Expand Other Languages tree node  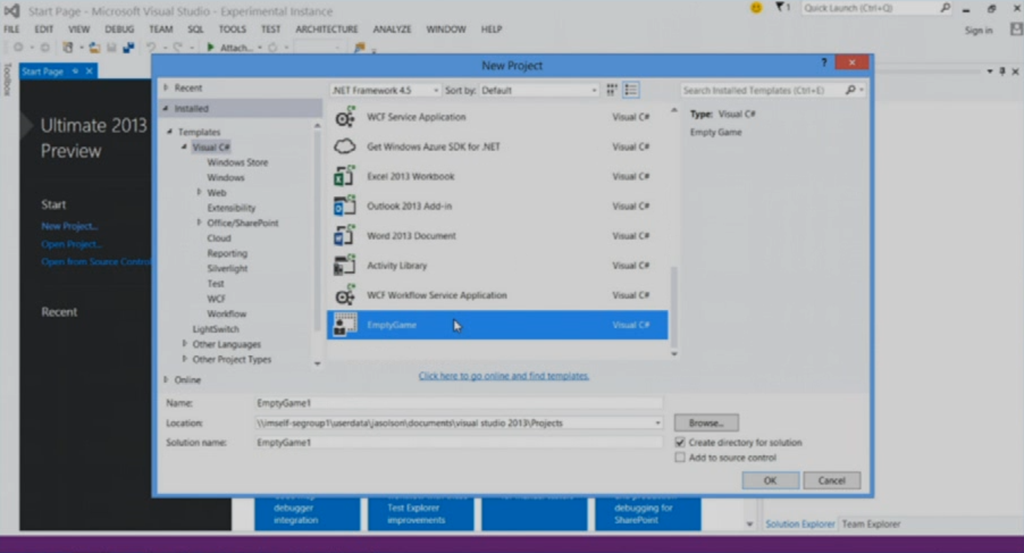coord(184,343)
